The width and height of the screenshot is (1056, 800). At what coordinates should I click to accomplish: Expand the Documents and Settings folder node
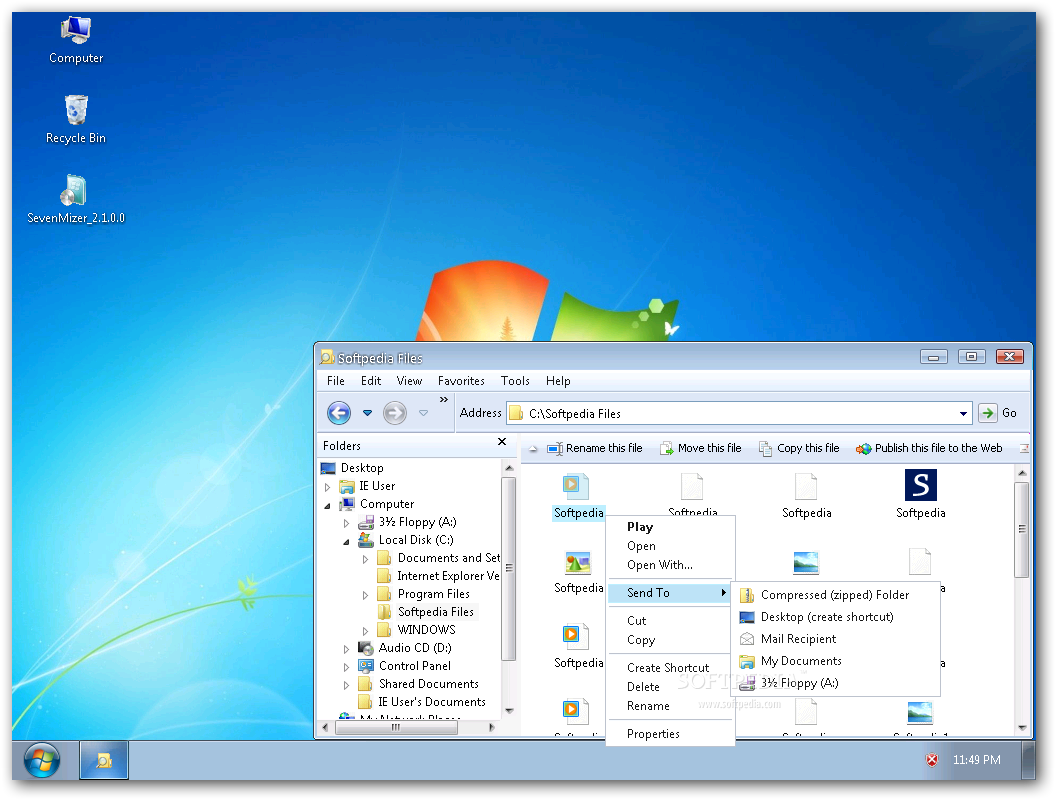(x=365, y=559)
